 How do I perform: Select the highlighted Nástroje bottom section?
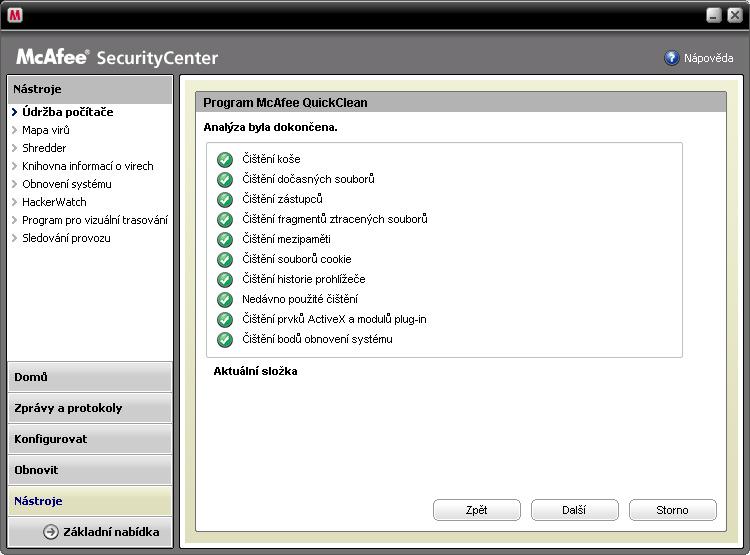pyautogui.click(x=90, y=501)
